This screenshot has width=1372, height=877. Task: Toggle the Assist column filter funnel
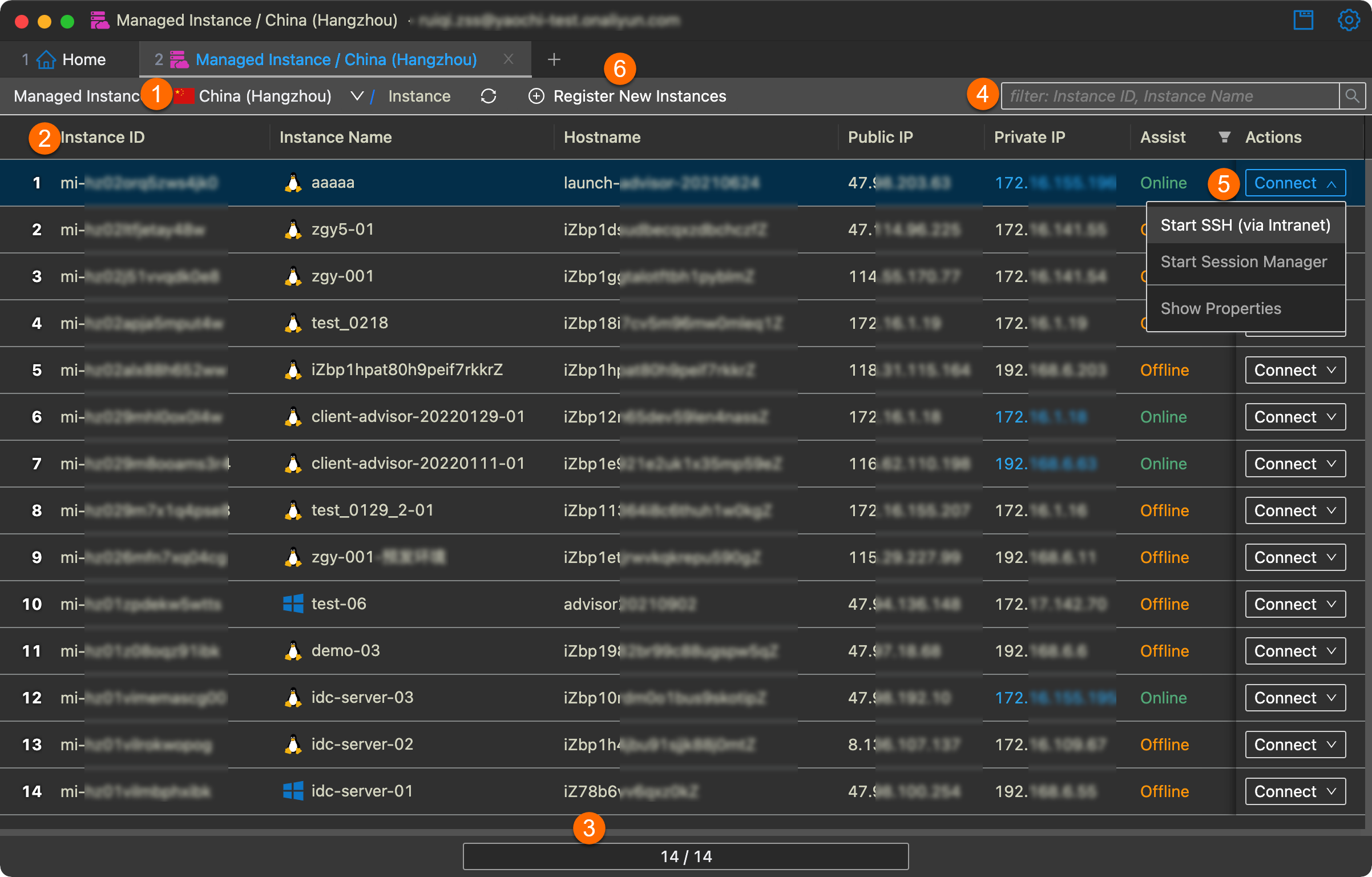click(x=1224, y=137)
